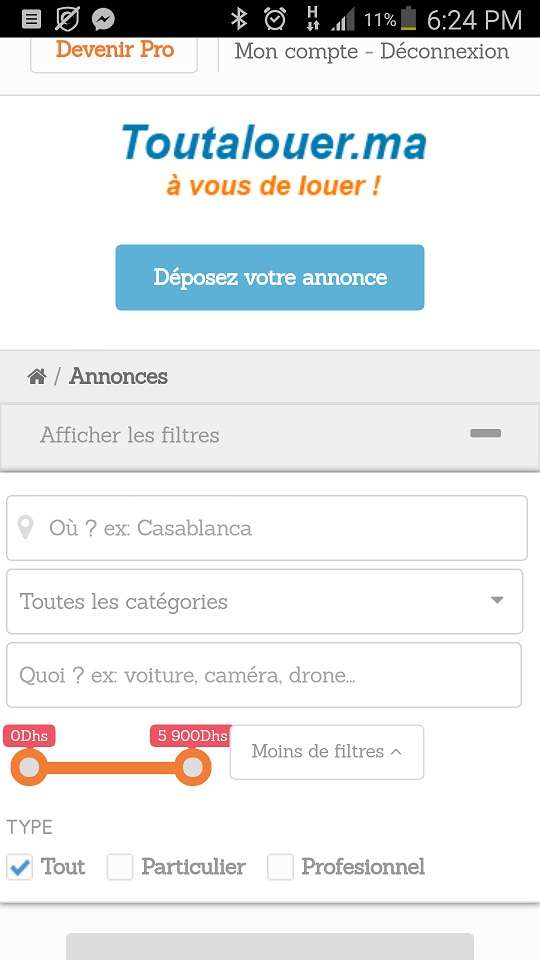This screenshot has width=540, height=960.
Task: Check the Particulier checkbox
Action: tap(120, 867)
